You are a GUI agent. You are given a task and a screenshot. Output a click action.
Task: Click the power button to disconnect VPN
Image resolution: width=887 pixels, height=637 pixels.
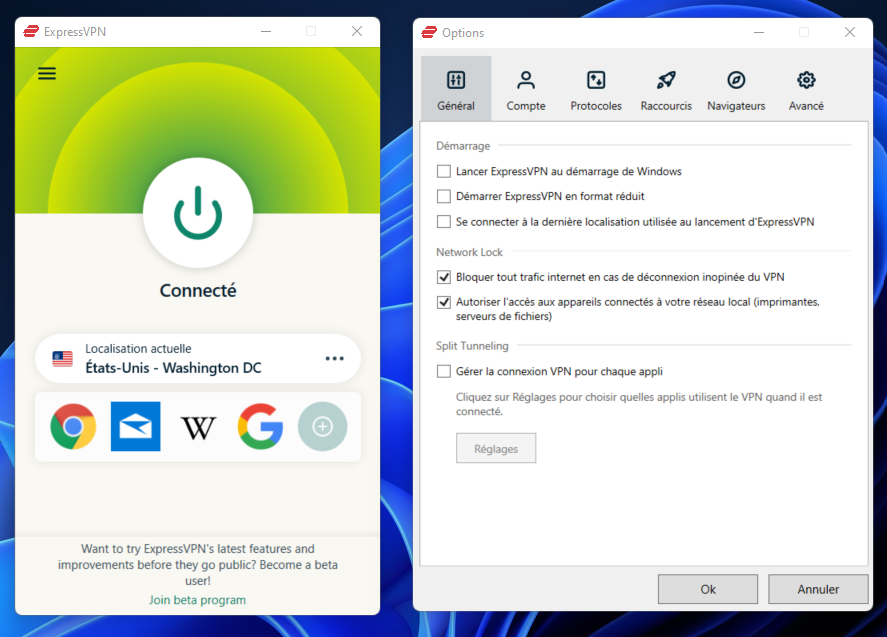[x=198, y=213]
